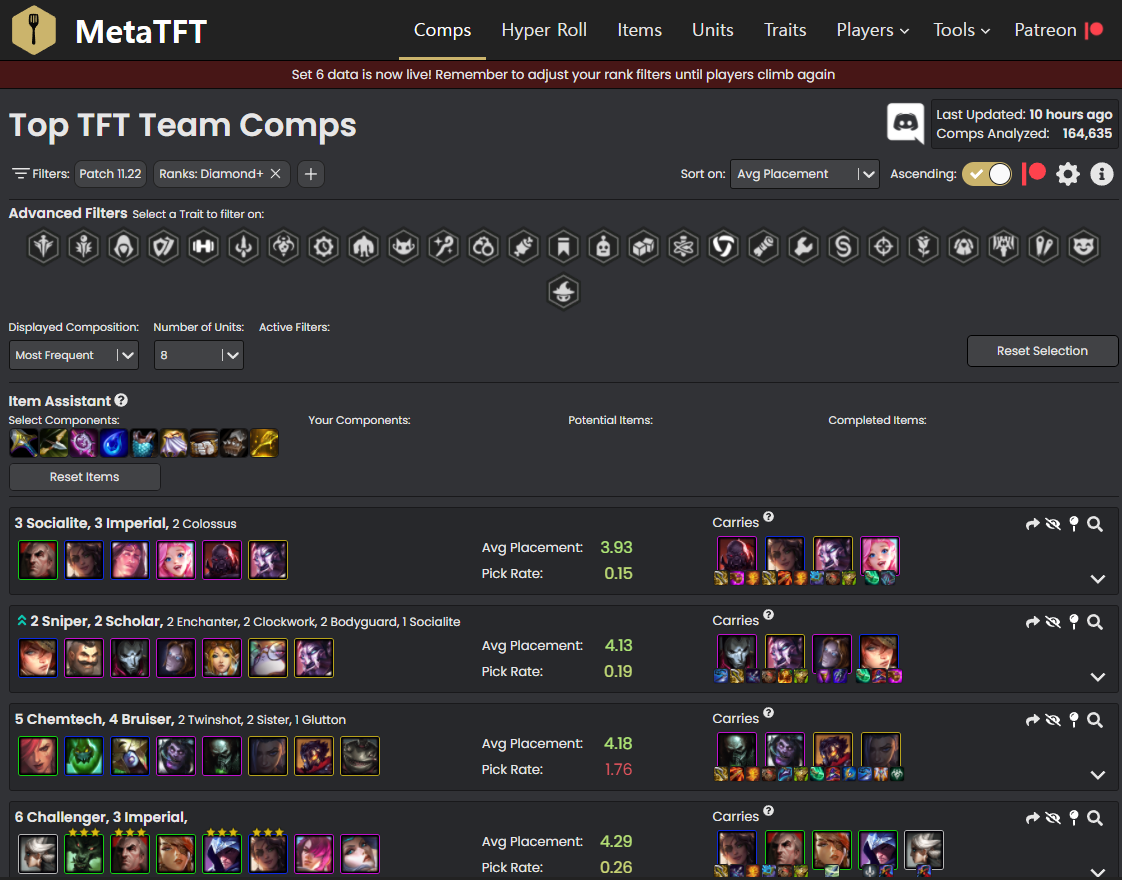This screenshot has width=1122, height=880.
Task: Hide the 6 Challenger, 3 Imperial comp
Action: click(x=1053, y=818)
